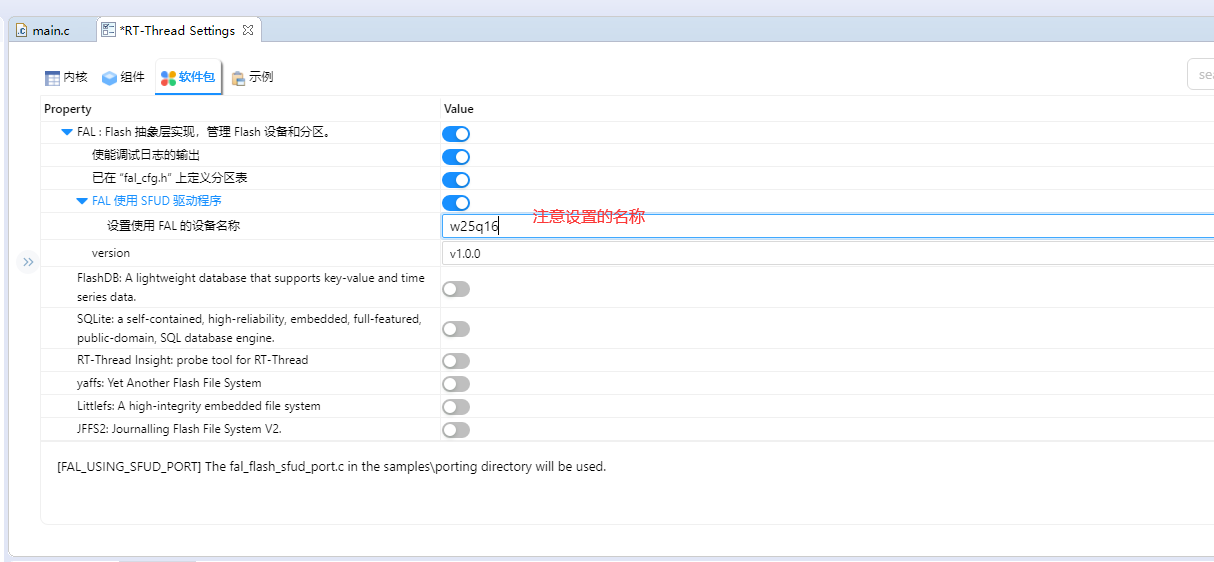Screen dimensions: 1214x562
Task: Toggle the fal_cfg.h partition table switch
Action: 456,179
